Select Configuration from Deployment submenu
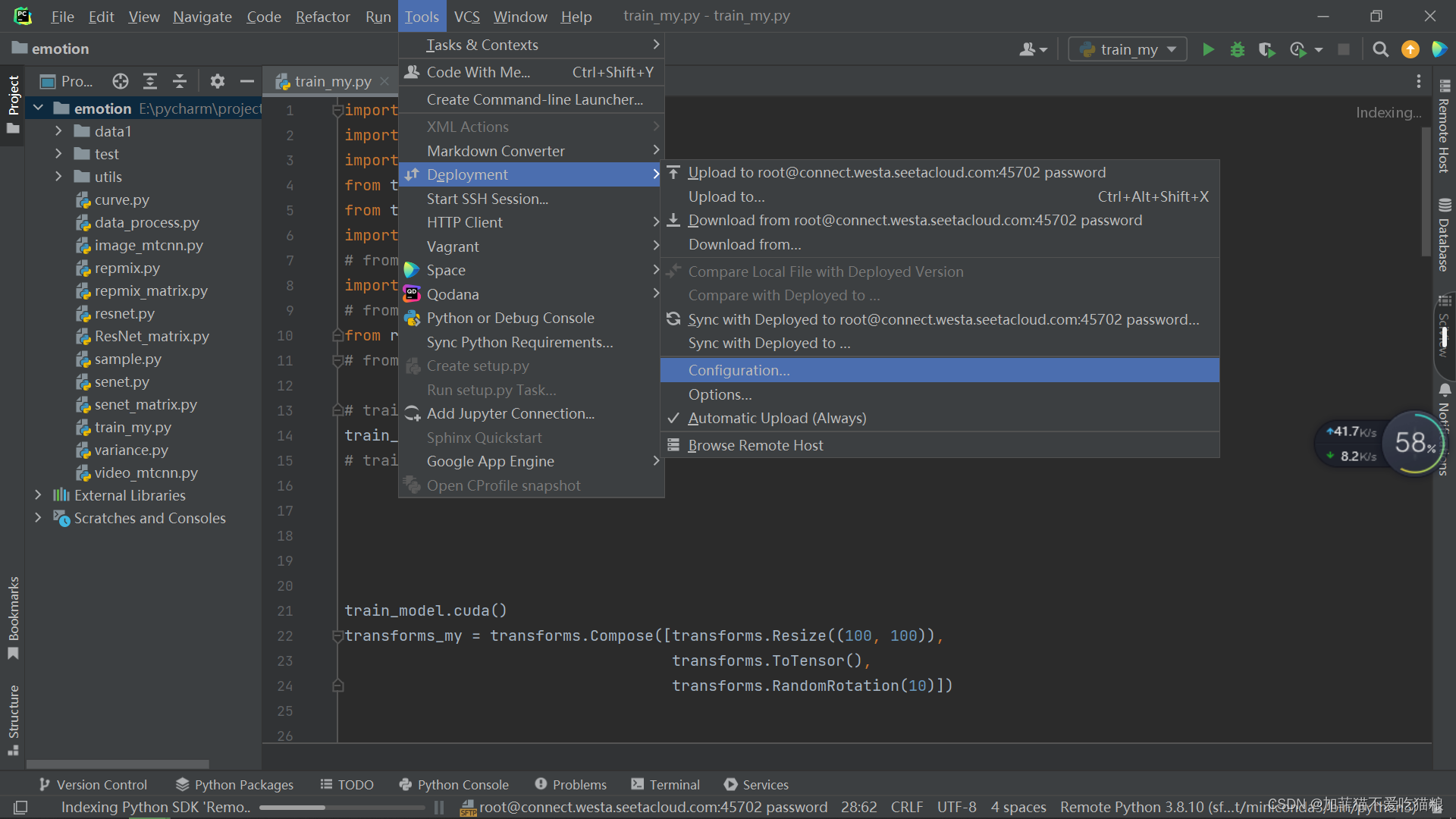The image size is (1456, 819). (x=738, y=369)
